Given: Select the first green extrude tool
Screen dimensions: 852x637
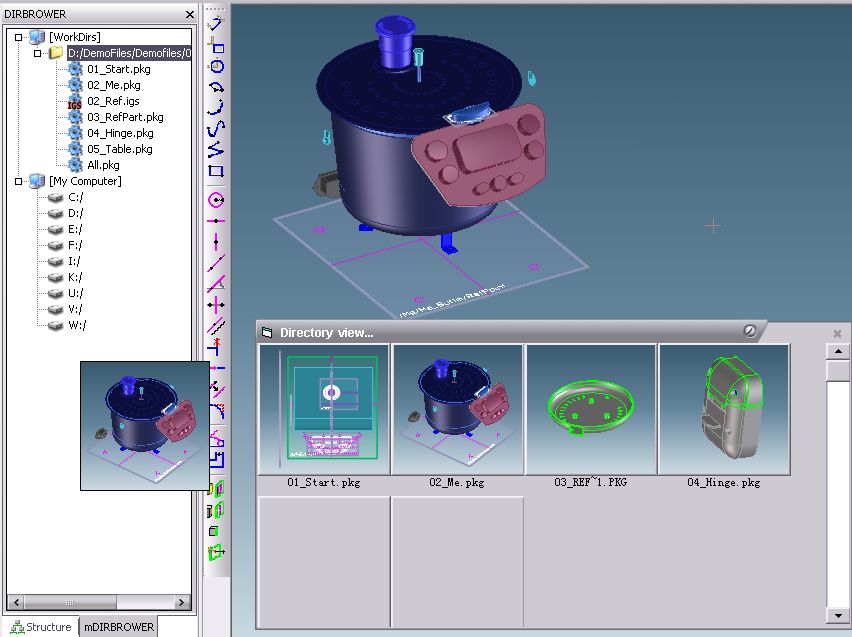Looking at the screenshot, I should (216, 489).
